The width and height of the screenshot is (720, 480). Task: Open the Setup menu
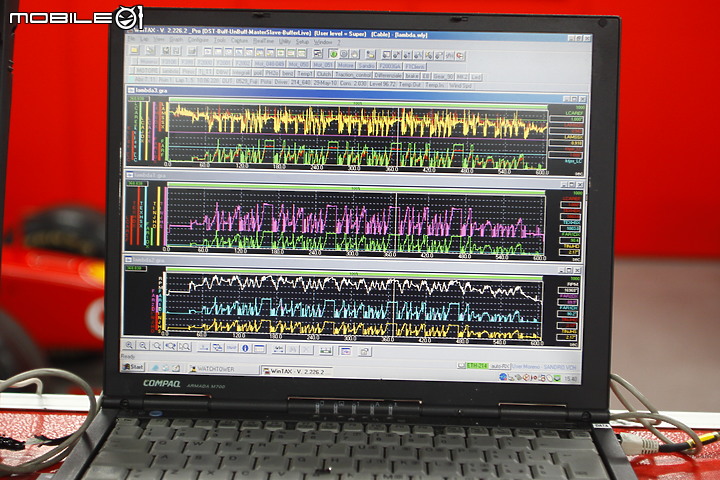point(302,42)
